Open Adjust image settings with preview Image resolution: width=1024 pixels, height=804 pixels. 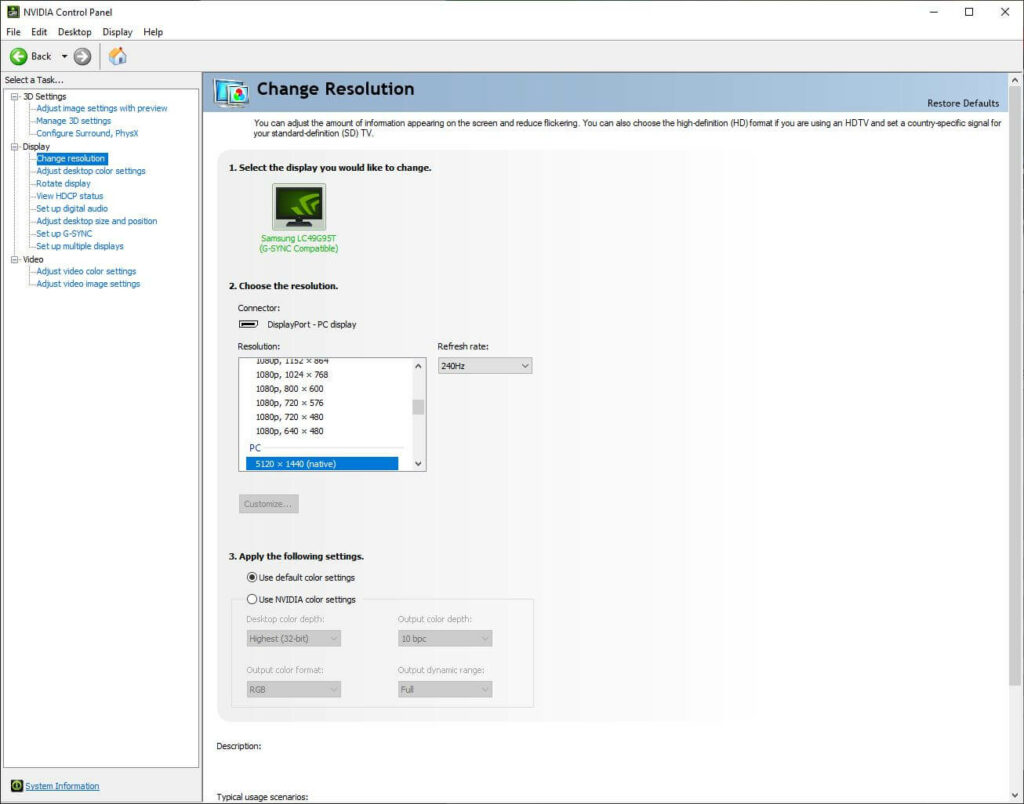coord(102,108)
